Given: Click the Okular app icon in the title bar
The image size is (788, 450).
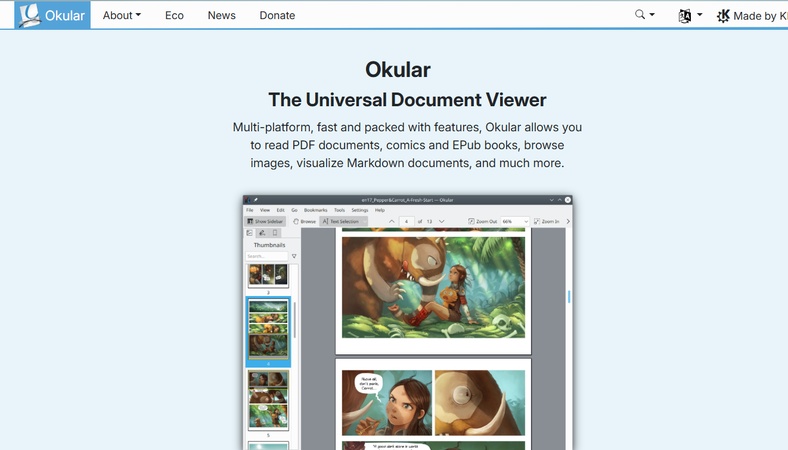Looking at the screenshot, I should 247,200.
